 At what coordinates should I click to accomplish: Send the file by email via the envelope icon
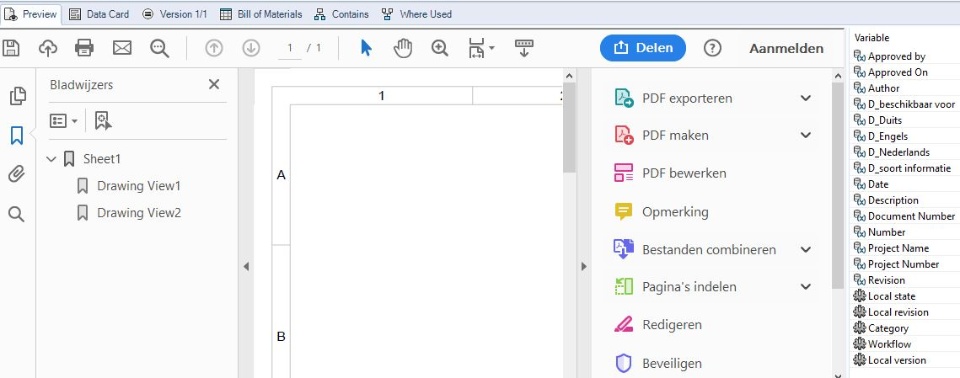coord(122,48)
